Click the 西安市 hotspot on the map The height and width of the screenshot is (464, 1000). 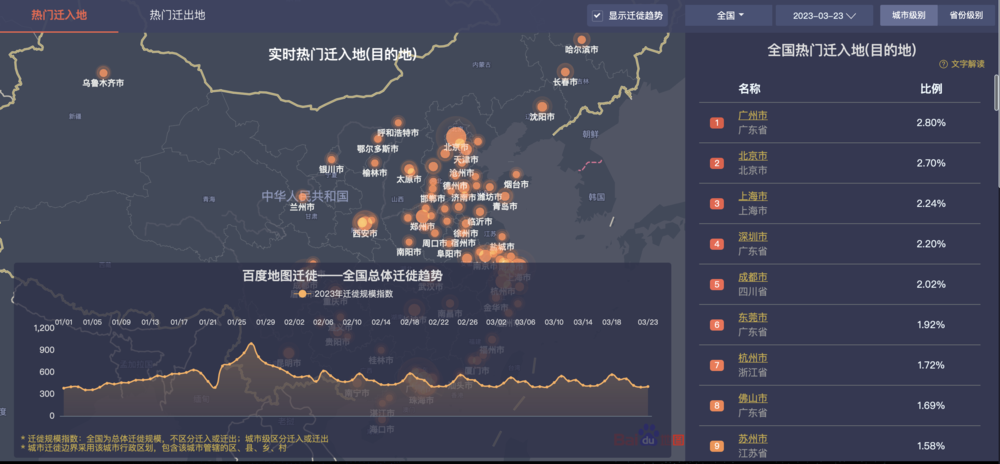tap(364, 222)
